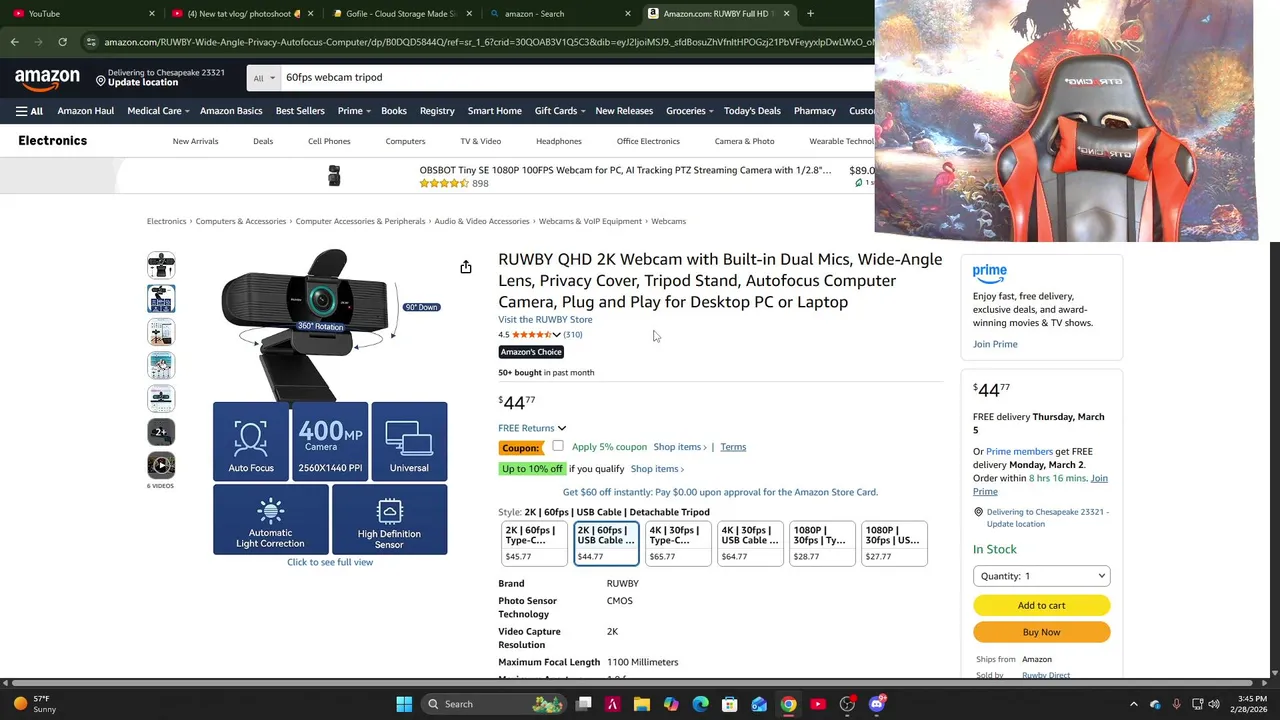This screenshot has height=720, width=1280.
Task: Click the browser address bar URL
Action: click(490, 42)
